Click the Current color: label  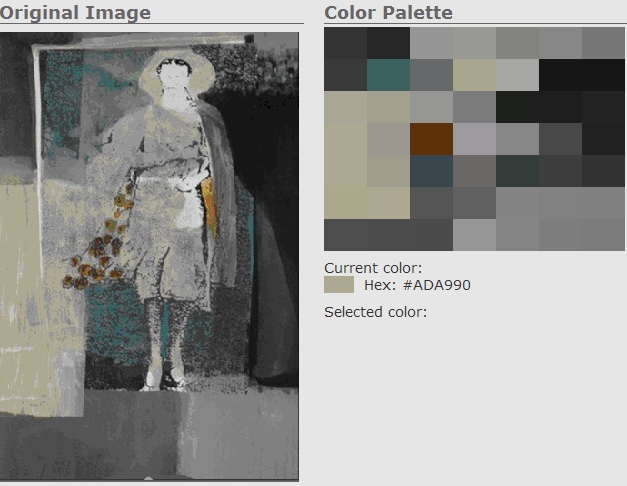point(373,268)
